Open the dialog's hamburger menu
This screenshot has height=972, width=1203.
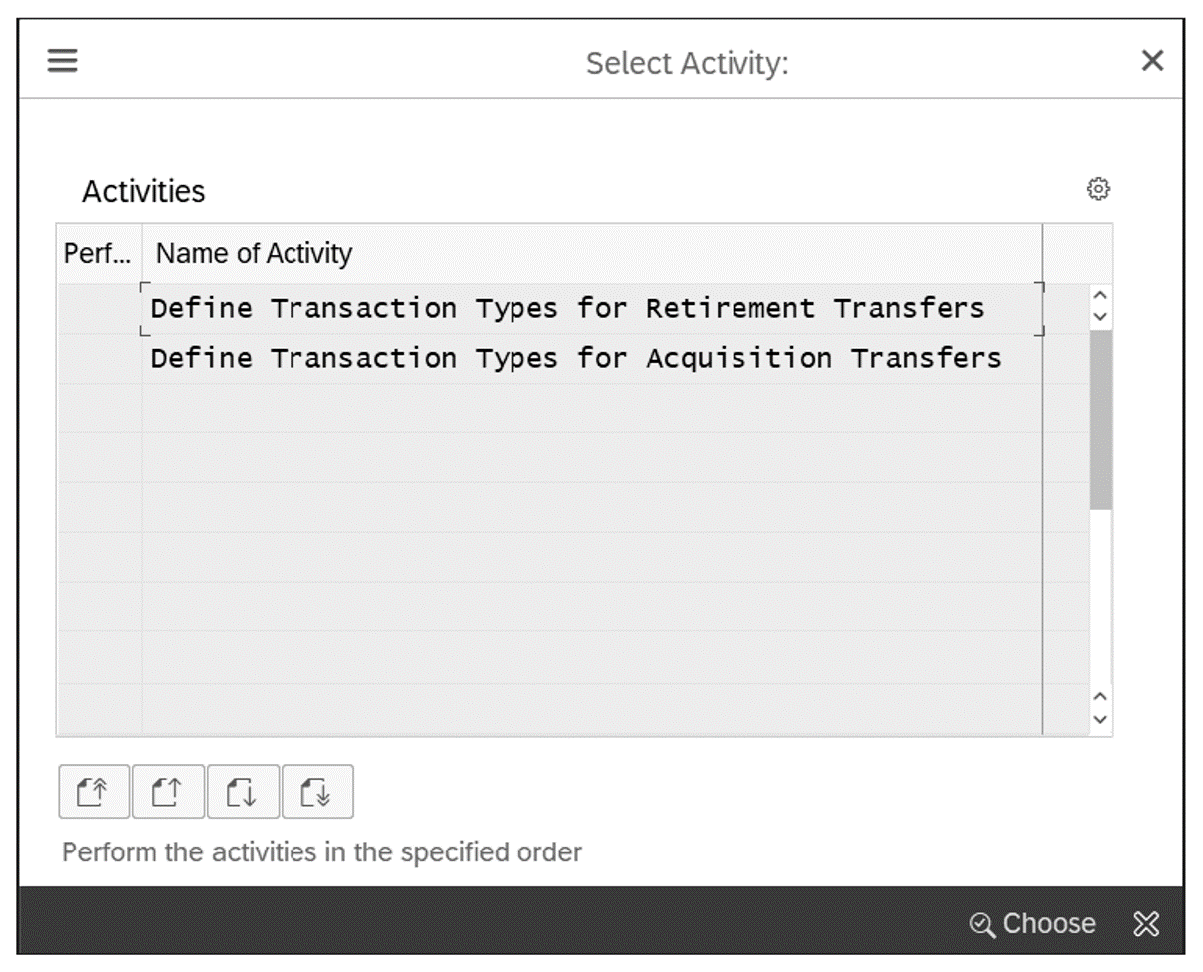61,61
